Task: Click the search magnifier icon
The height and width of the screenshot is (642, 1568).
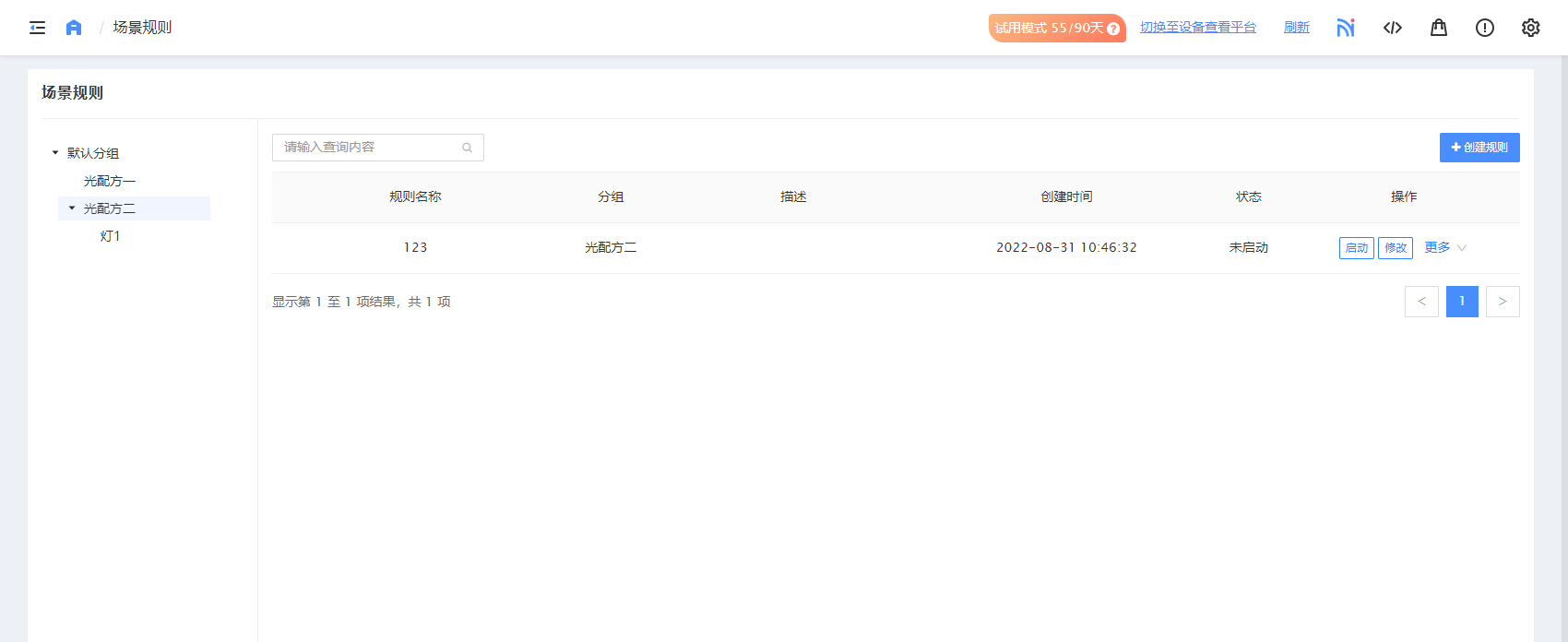Action: [x=468, y=148]
